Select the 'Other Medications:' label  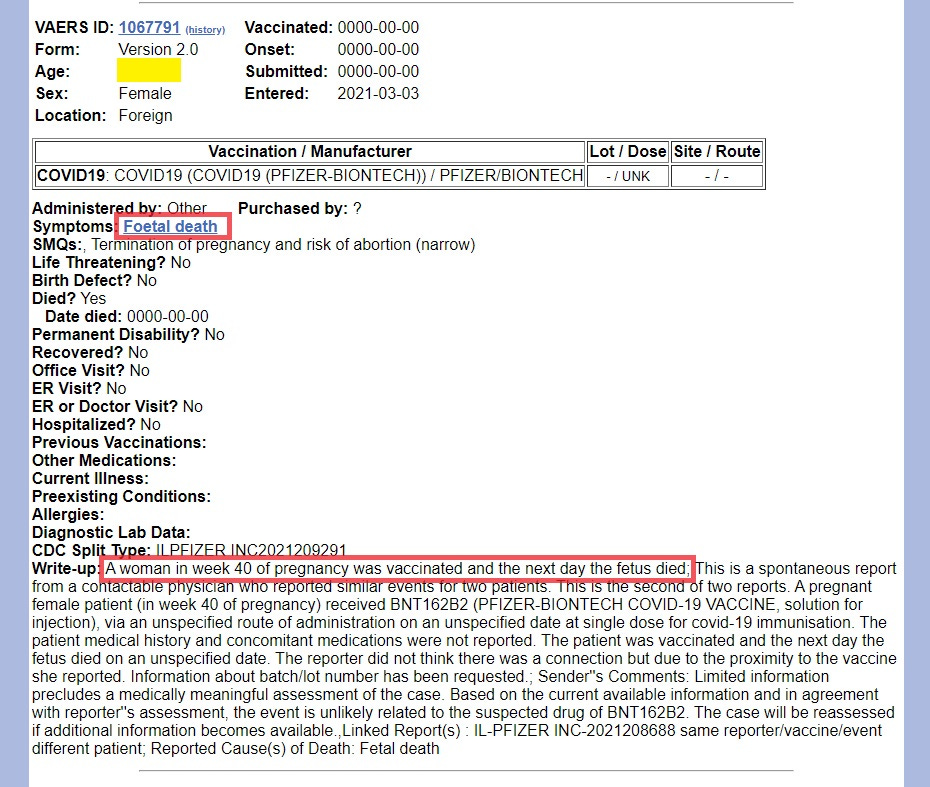click(104, 460)
